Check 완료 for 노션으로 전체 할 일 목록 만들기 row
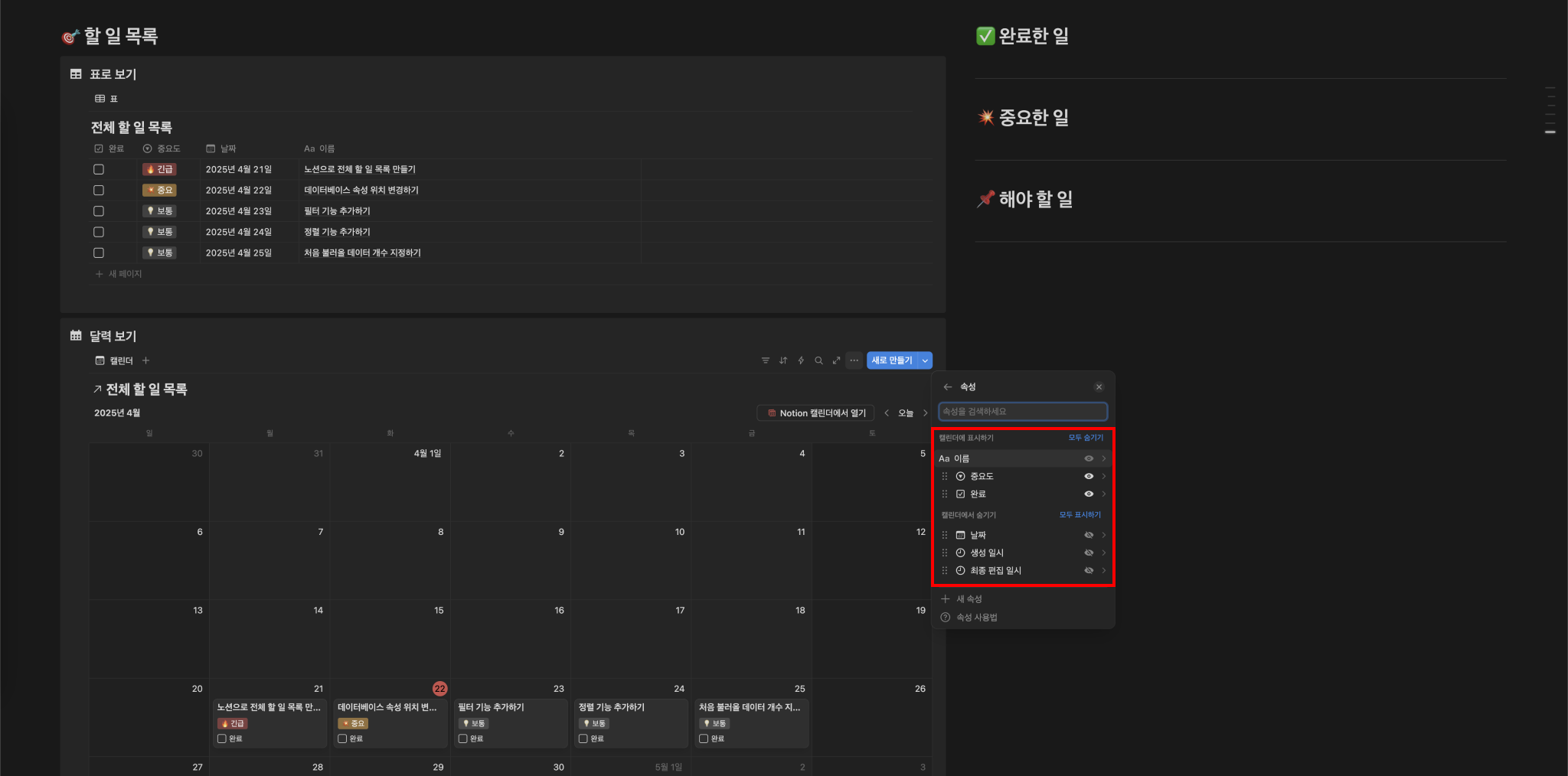This screenshot has height=776, width=1568. (x=99, y=170)
